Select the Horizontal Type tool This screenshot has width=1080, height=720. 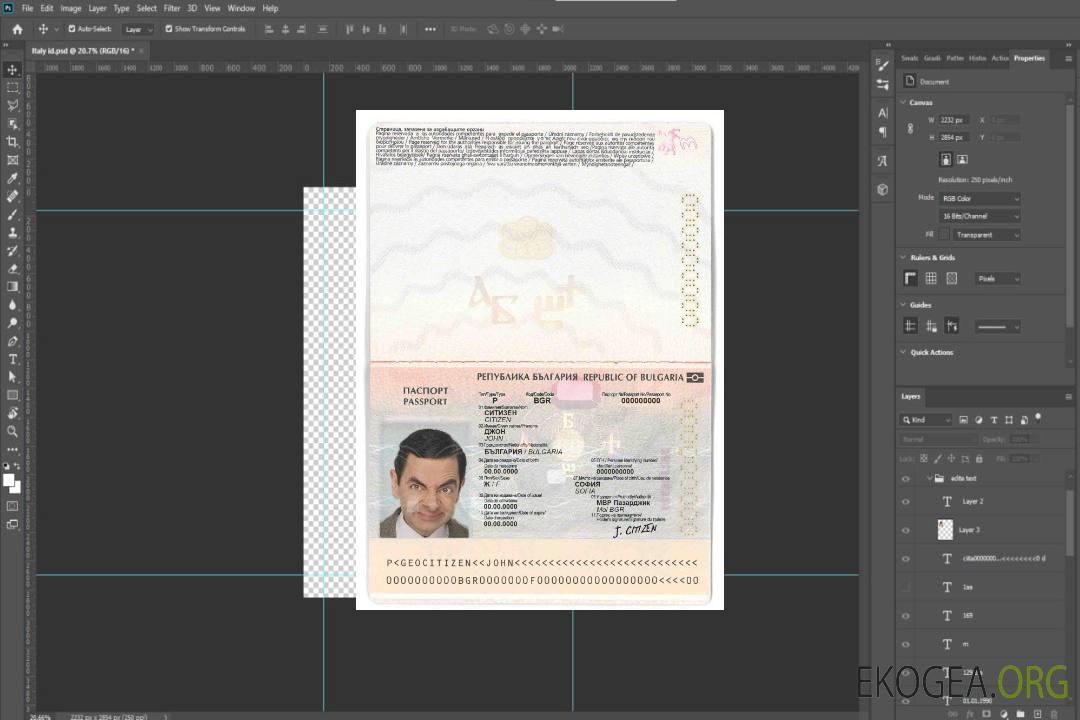[x=12, y=359]
